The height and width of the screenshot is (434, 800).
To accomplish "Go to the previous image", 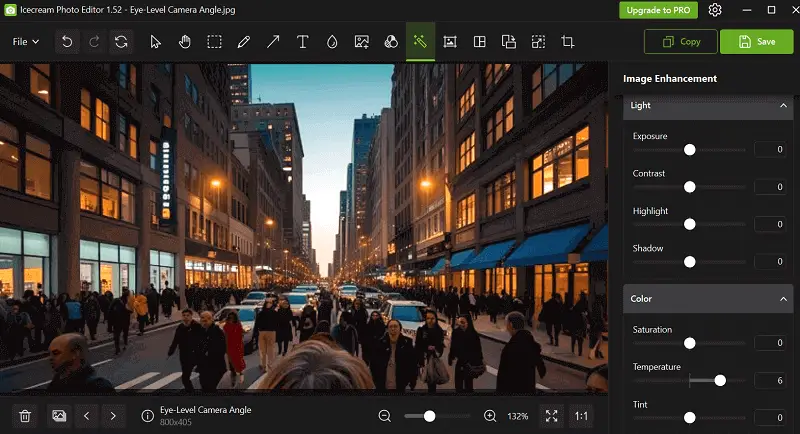I will tap(87, 416).
